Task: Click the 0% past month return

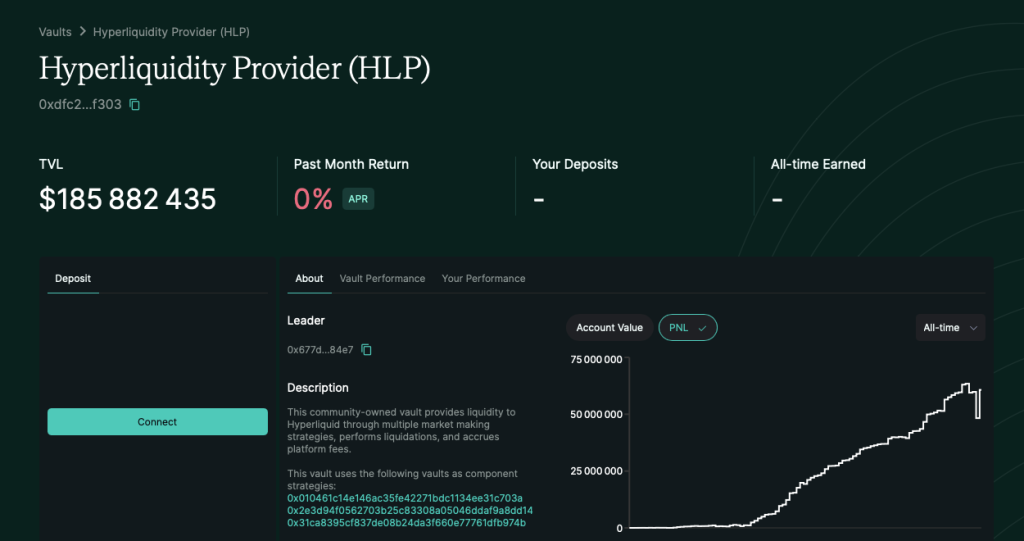Action: [313, 199]
